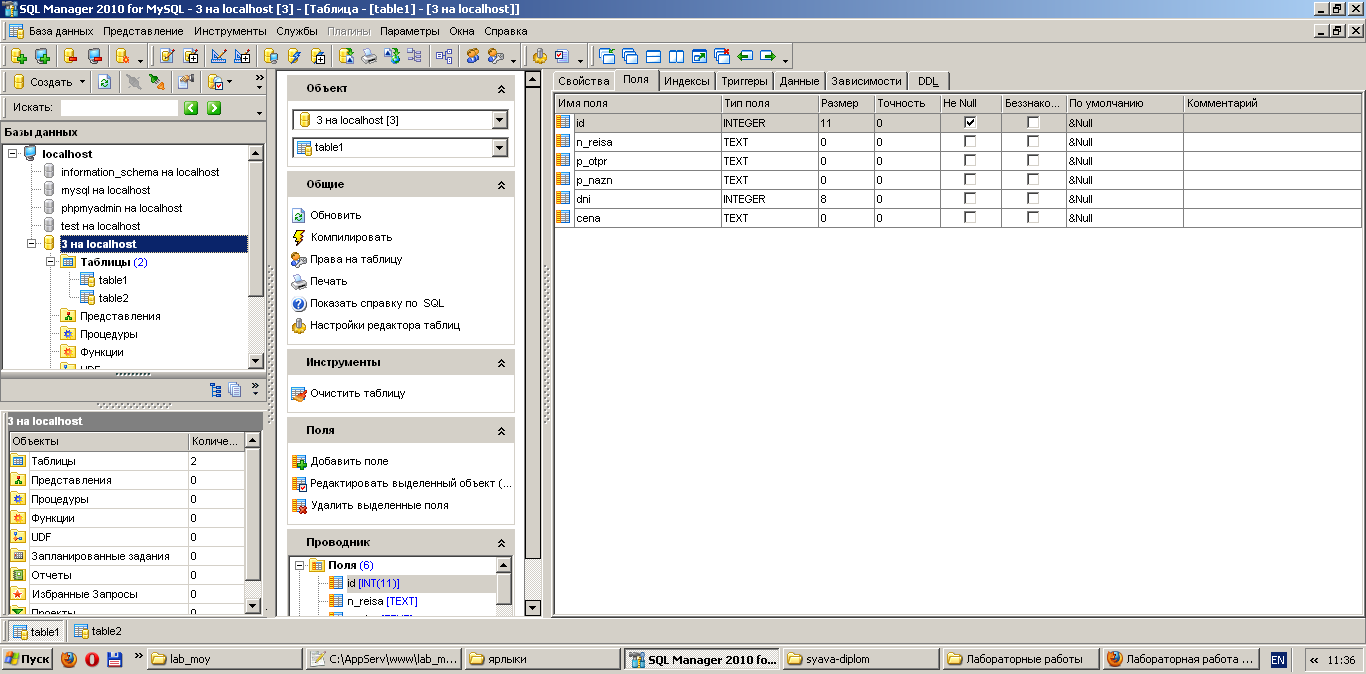This screenshot has width=1366, height=674.
Task: Collapse the Общие panel section
Action: click(x=501, y=185)
